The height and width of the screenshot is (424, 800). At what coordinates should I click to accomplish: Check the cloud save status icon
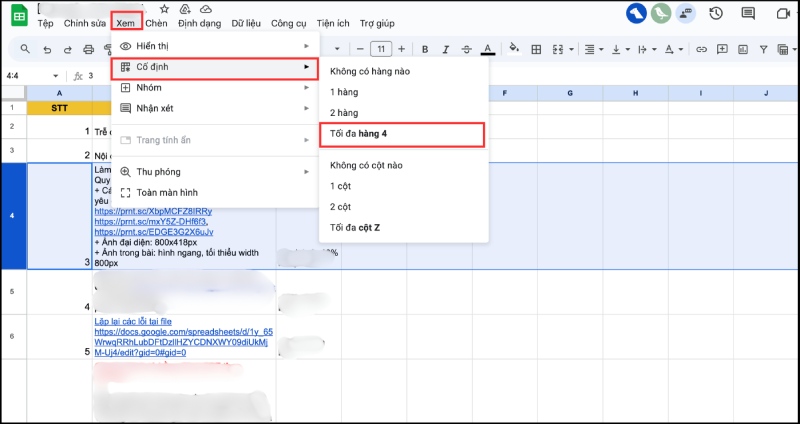pos(206,9)
